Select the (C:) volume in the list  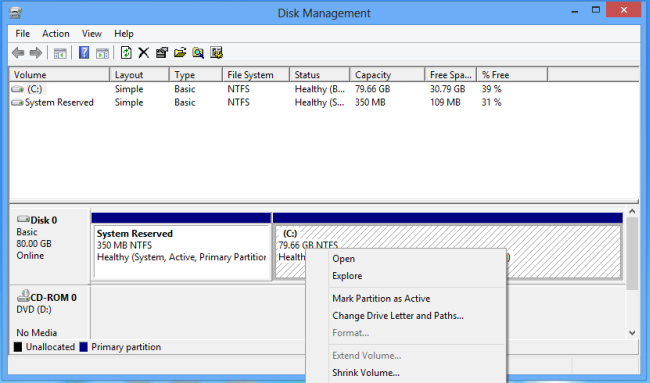(x=35, y=89)
